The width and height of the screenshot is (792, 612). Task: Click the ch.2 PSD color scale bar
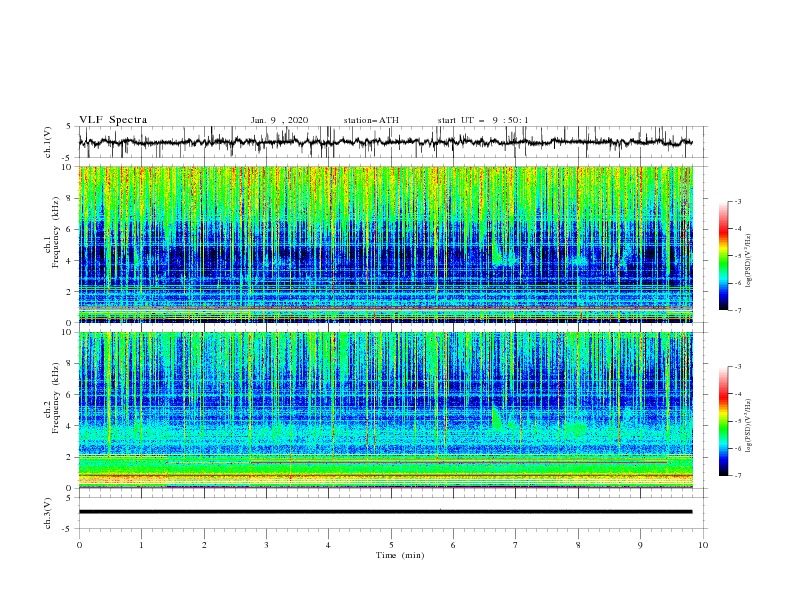[x=723, y=421]
